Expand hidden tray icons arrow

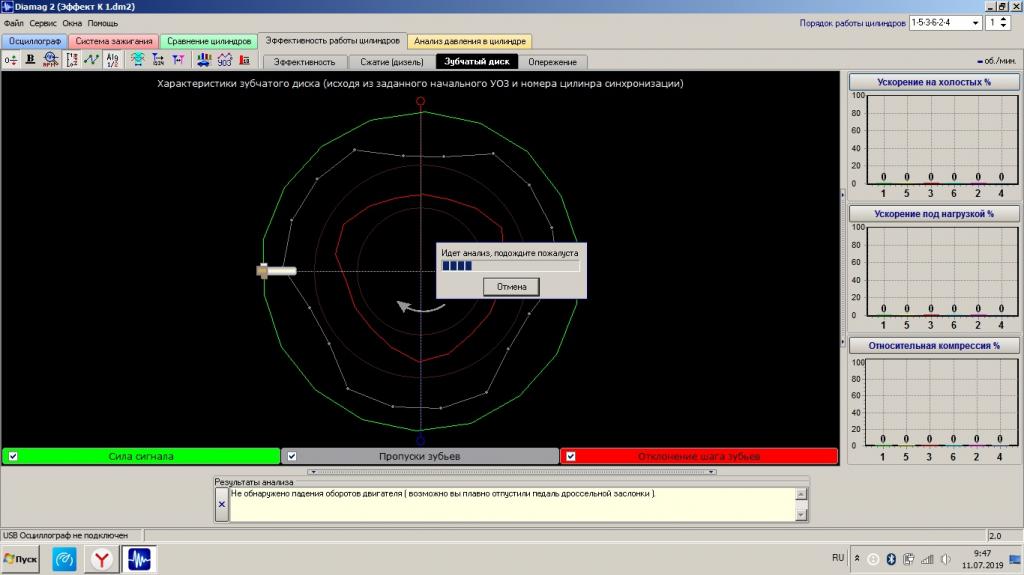pyautogui.click(x=857, y=559)
